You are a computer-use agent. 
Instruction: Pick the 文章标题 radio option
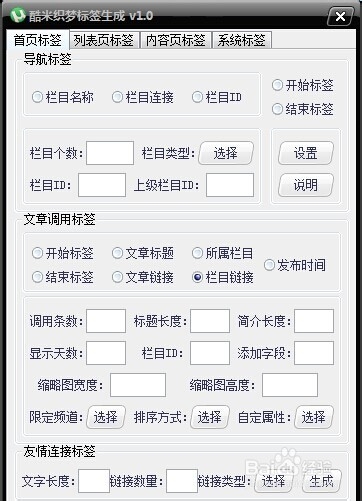pos(143,253)
